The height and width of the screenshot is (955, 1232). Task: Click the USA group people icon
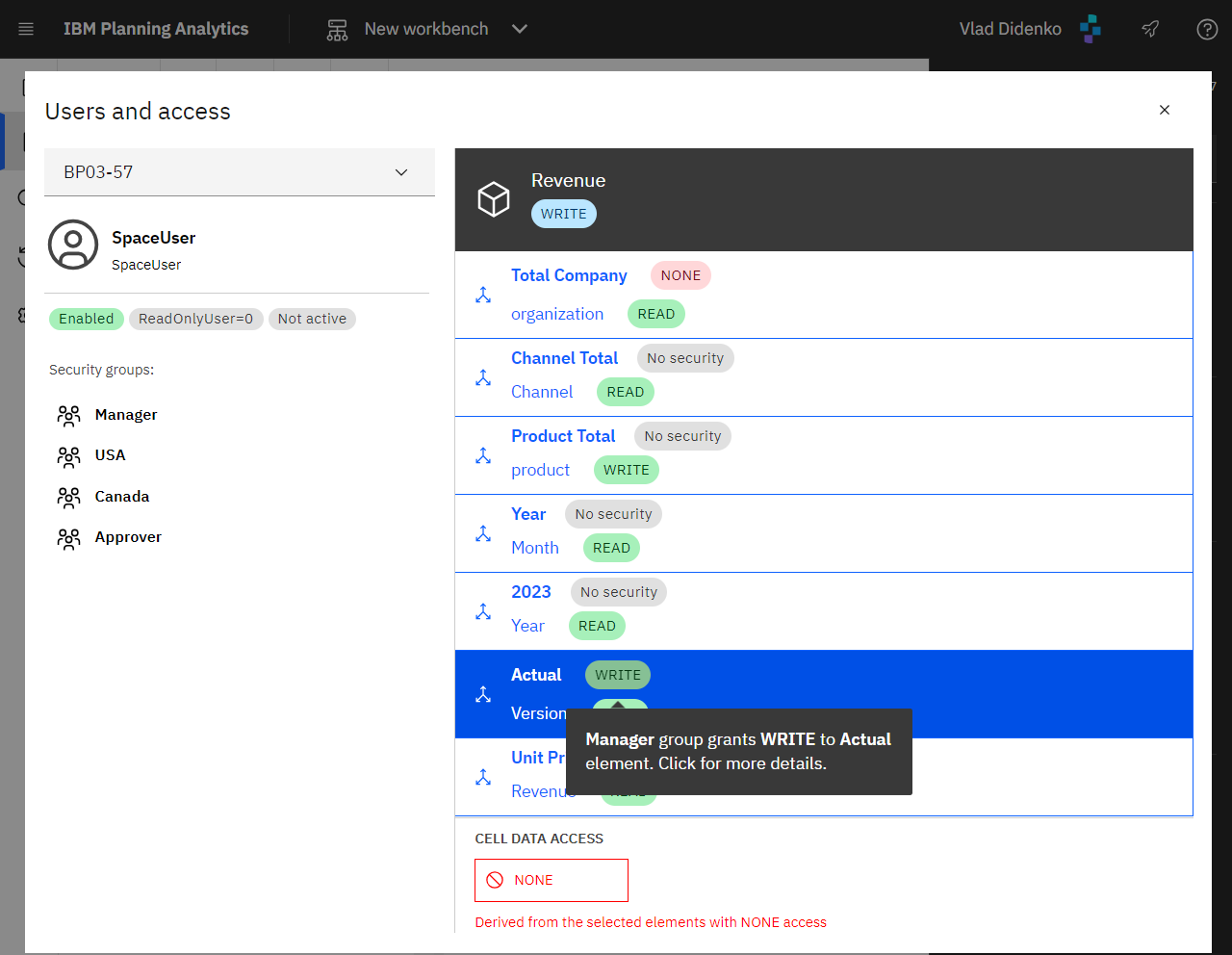point(68,456)
